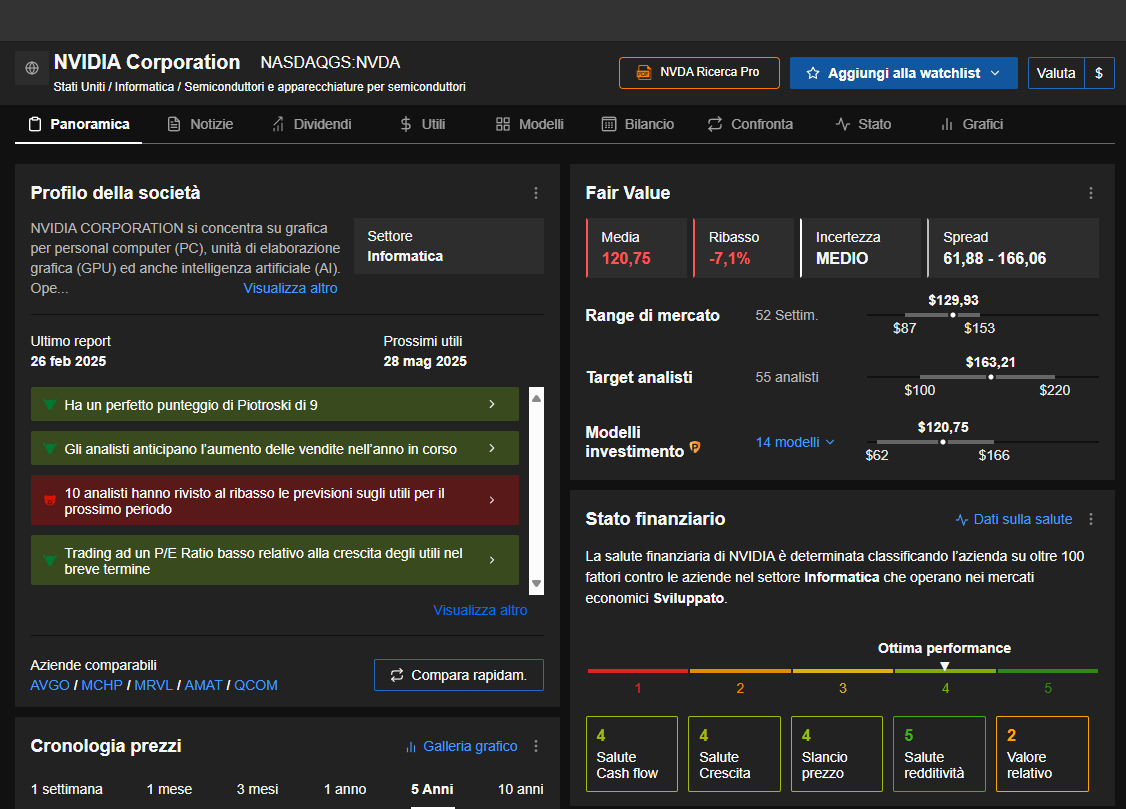This screenshot has width=1126, height=809.
Task: Click Visualizza altro below the insights list
Action: tap(480, 610)
